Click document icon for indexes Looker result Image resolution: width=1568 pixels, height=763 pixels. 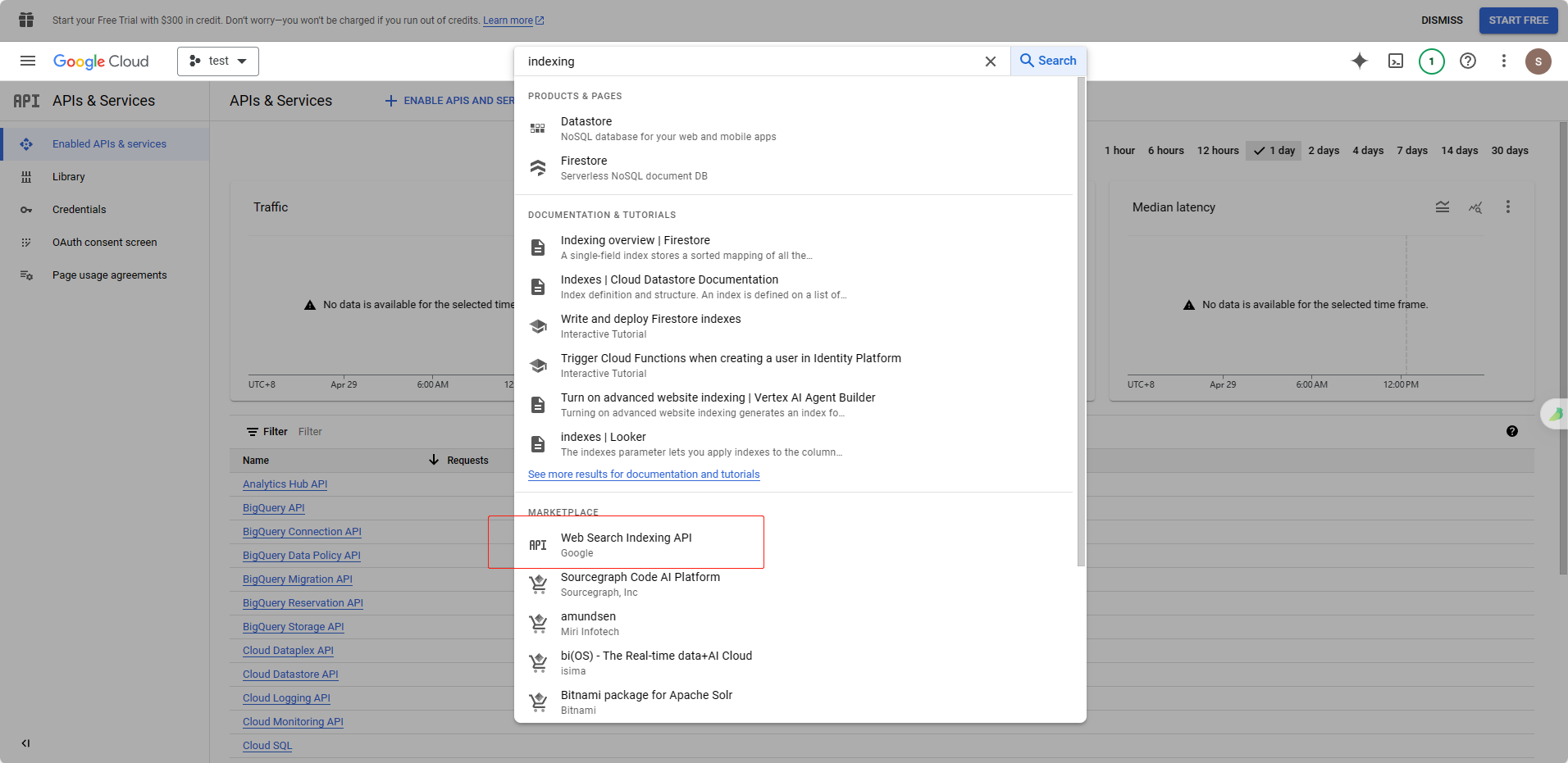click(538, 444)
